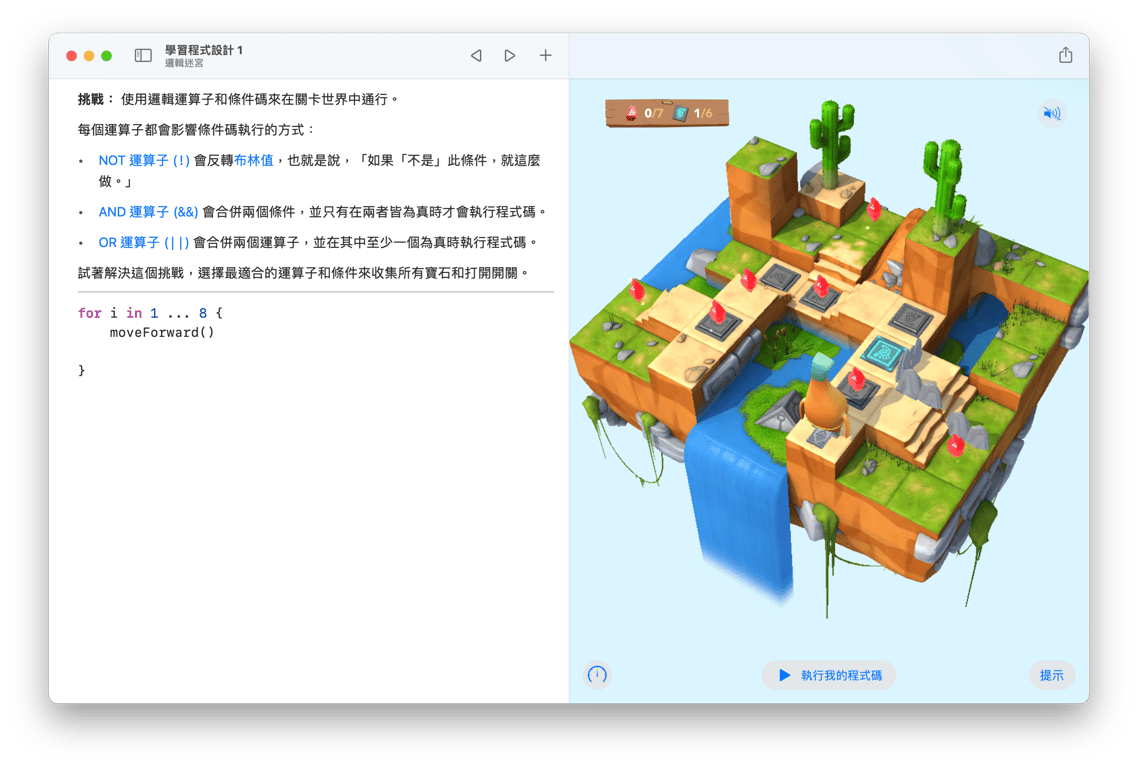The image size is (1138, 768).
Task: Click the 'for i in 1 ... 8 {' line
Action: pyautogui.click(x=150, y=313)
